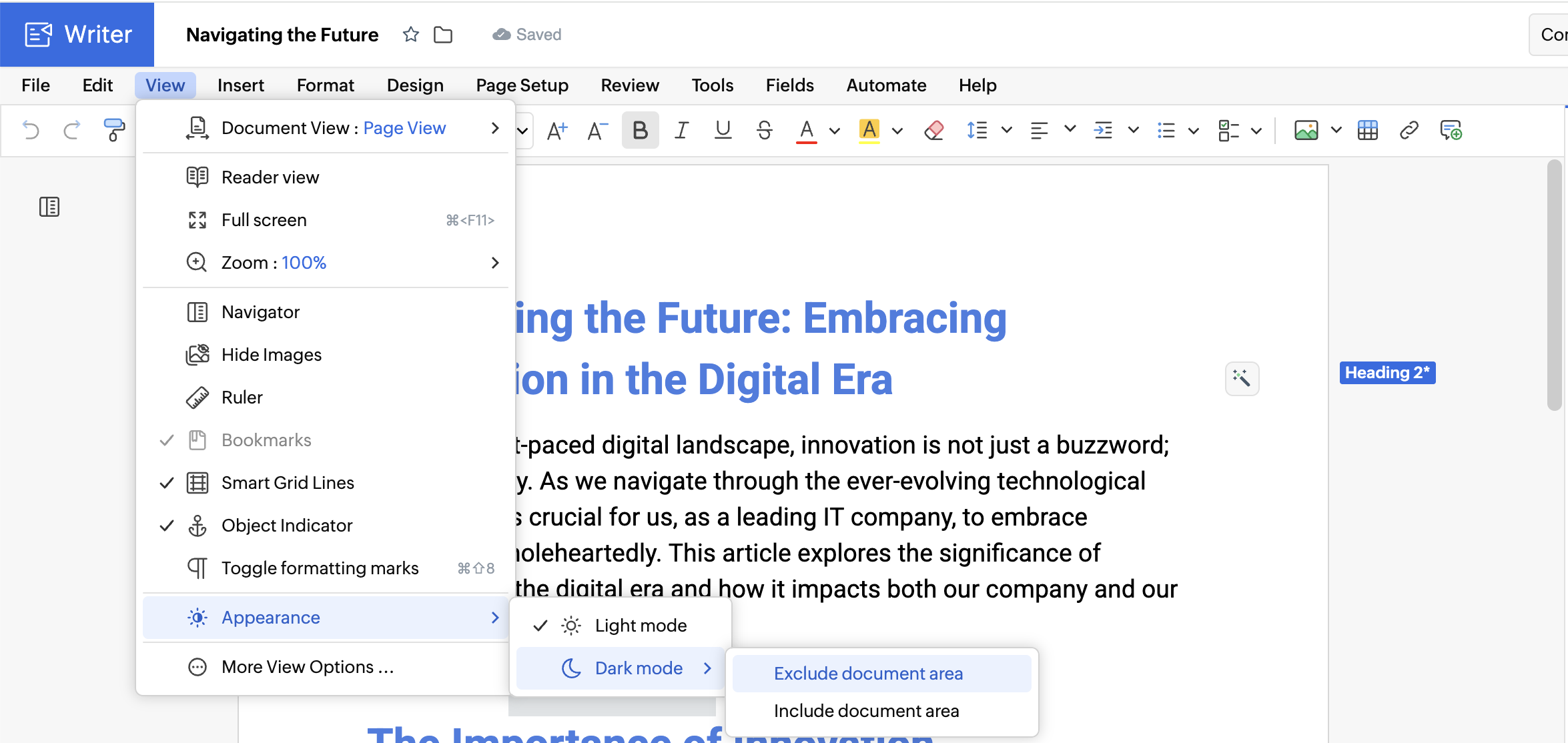This screenshot has height=743, width=1568.
Task: Uncheck the Object Indicator option
Action: 287,526
